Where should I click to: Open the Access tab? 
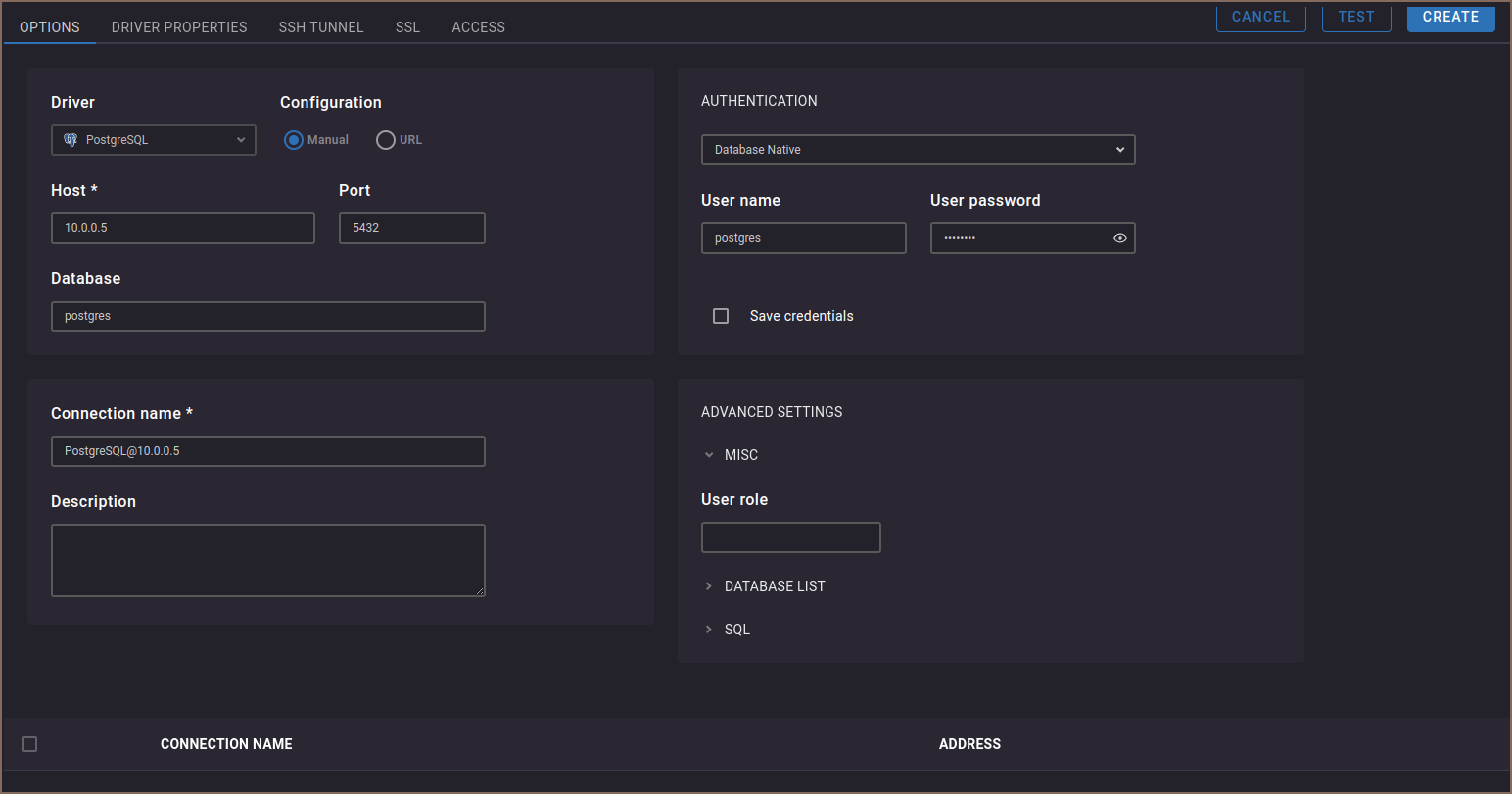478,27
